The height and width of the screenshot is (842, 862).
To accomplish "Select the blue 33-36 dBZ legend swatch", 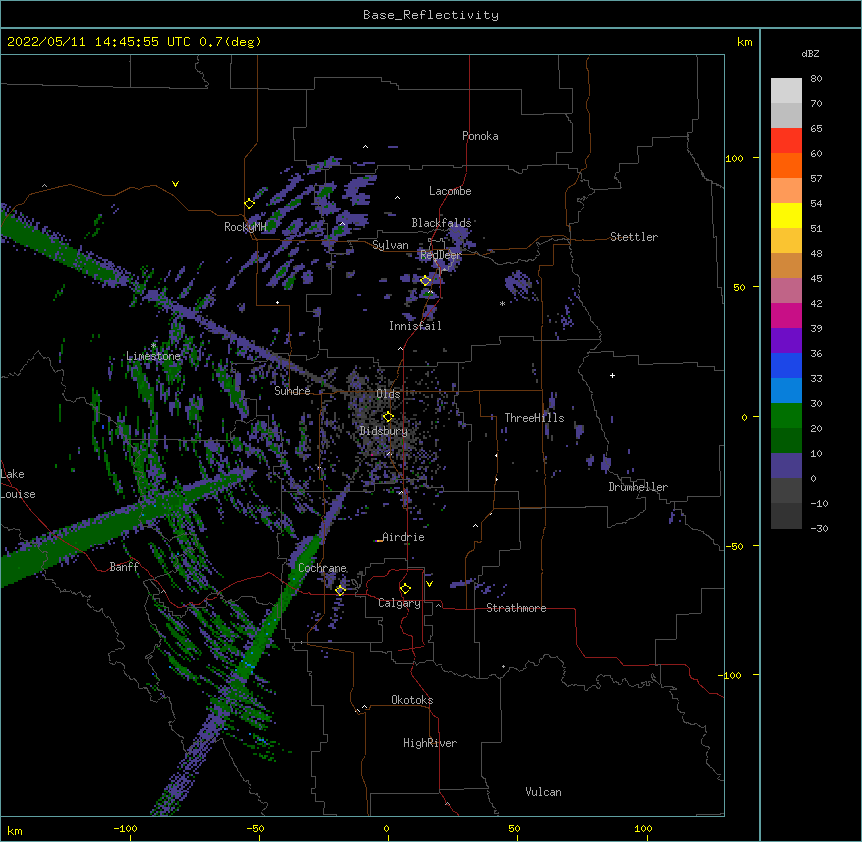I will coord(786,365).
